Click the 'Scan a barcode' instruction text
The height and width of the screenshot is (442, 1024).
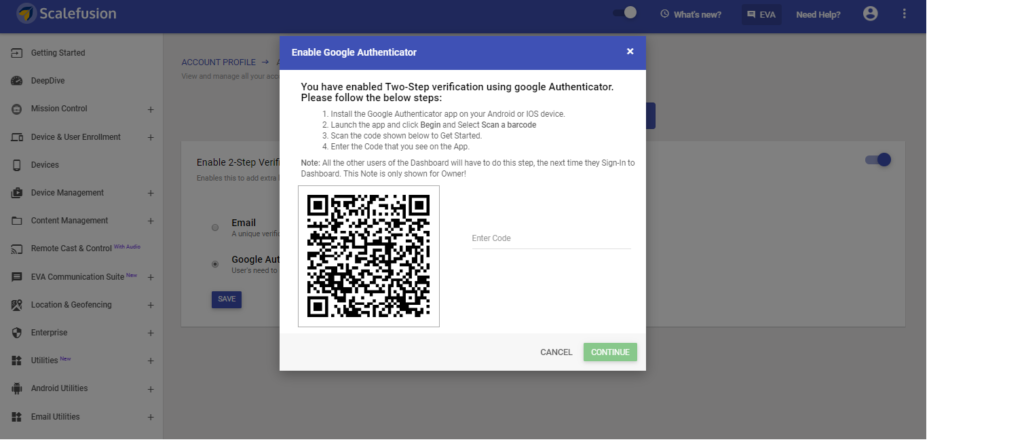coord(509,125)
